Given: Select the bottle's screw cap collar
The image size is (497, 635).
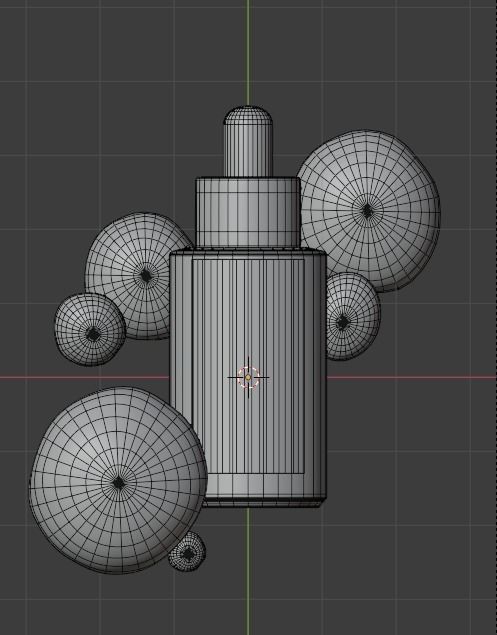Looking at the screenshot, I should point(248,212).
